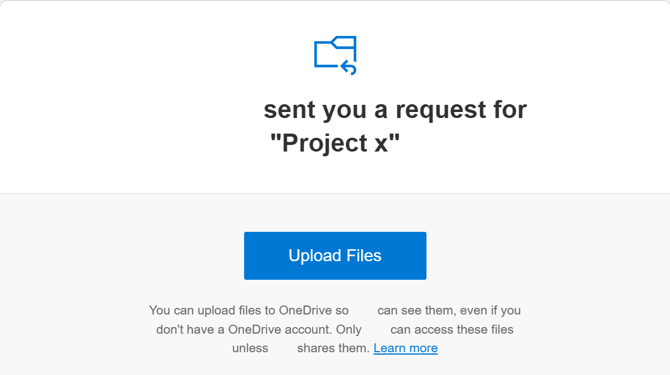Click the "can see them, even if you" text
This screenshot has width=670, height=375.
click(x=449, y=311)
